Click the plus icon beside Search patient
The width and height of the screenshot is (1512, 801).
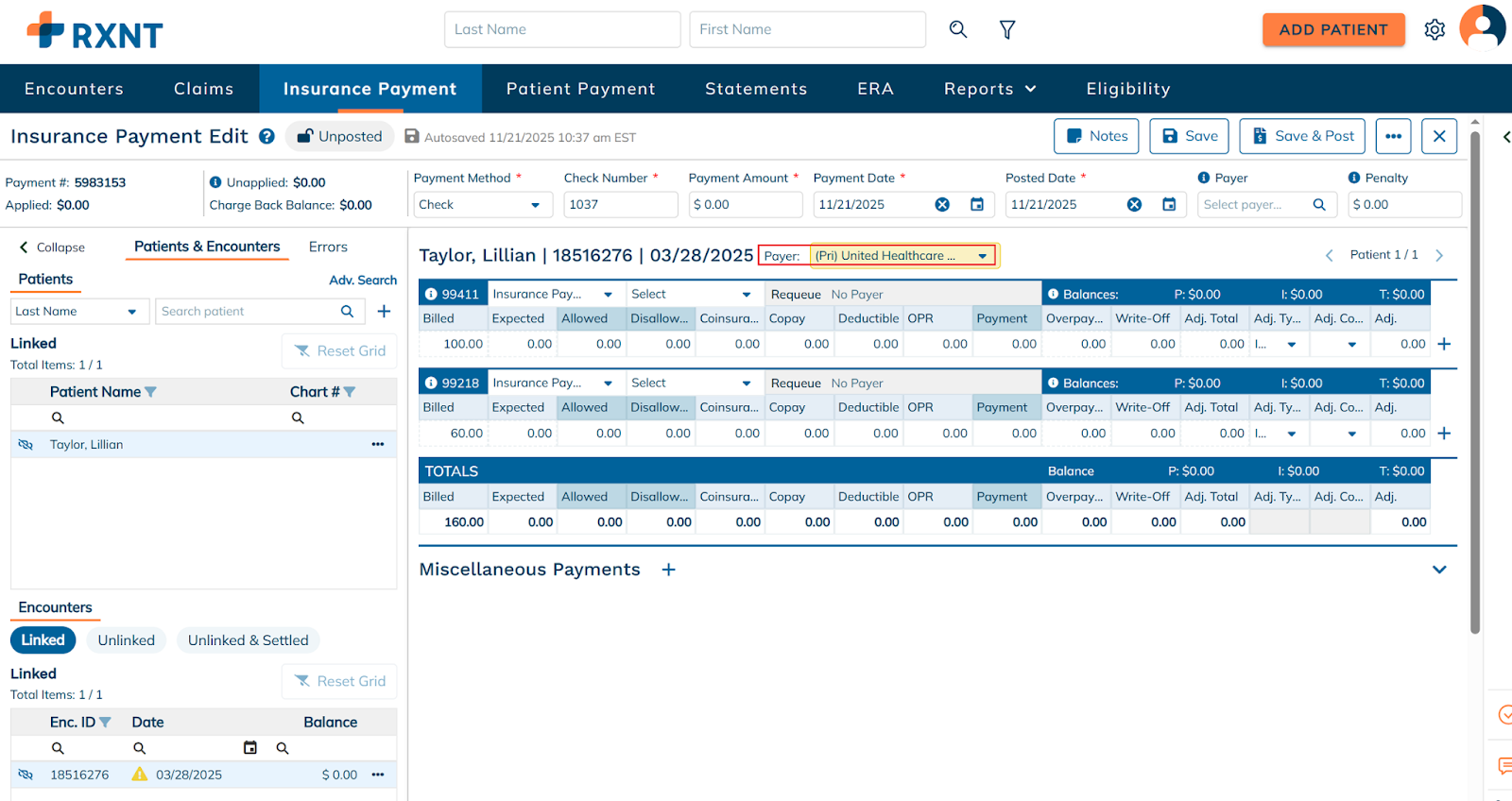point(384,311)
